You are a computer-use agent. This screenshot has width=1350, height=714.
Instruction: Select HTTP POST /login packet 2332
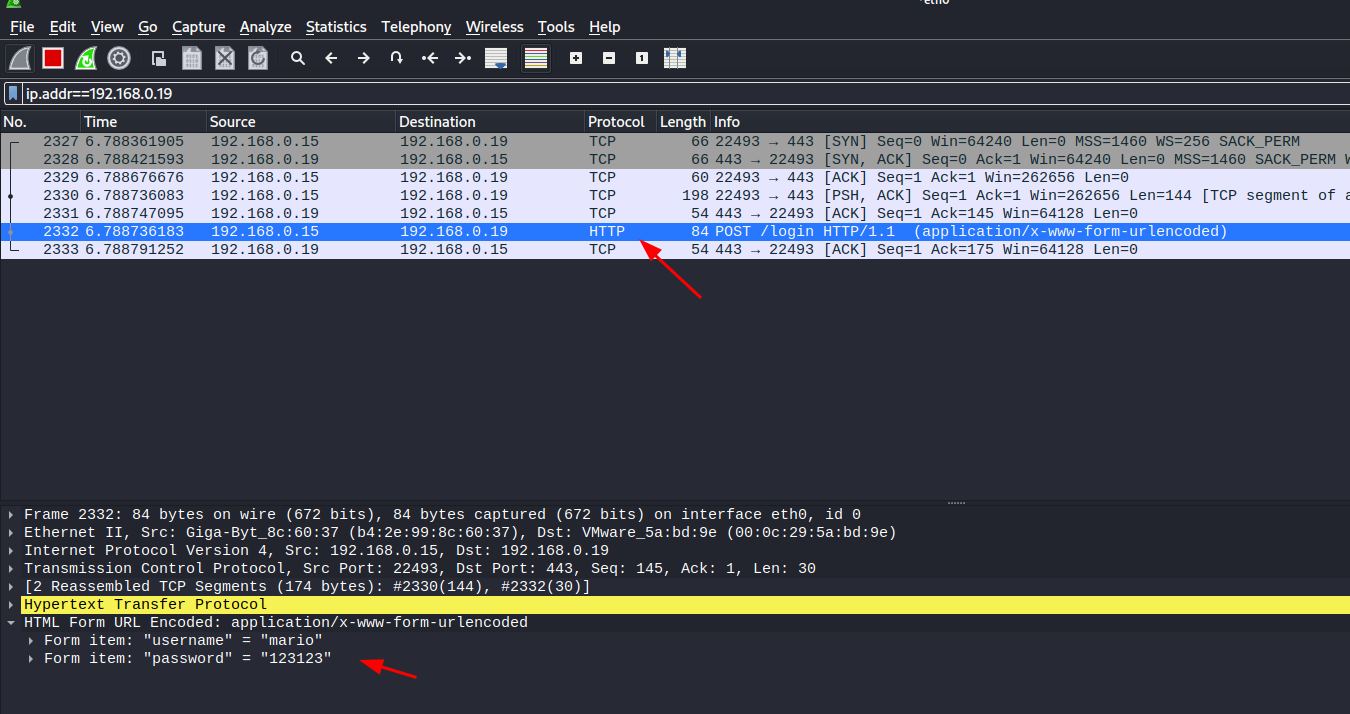coord(675,231)
